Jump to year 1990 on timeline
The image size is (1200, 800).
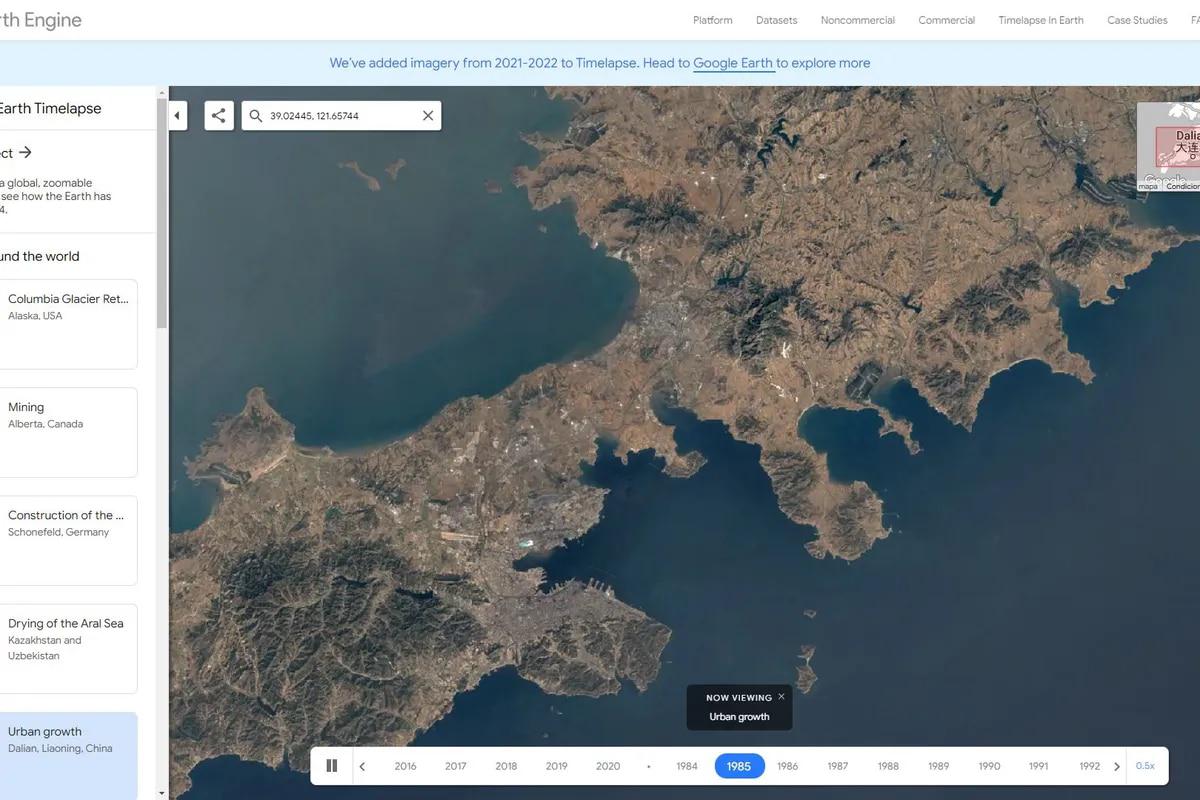coord(989,766)
